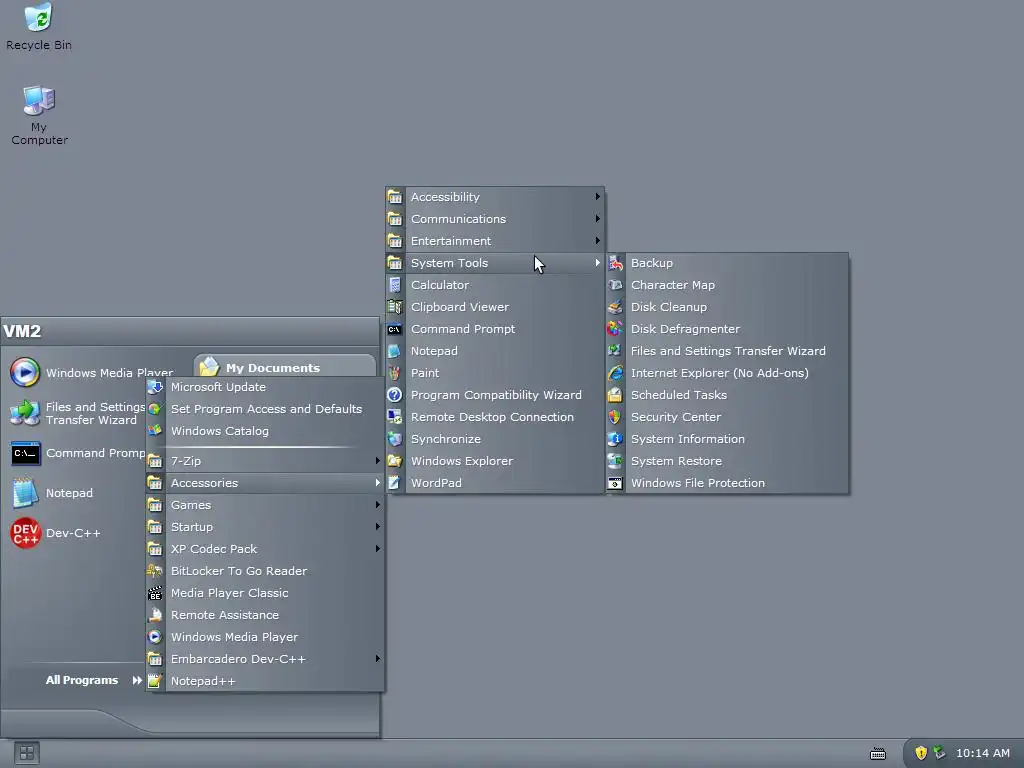1024x768 pixels.
Task: Open pinned Command Prompt in Start menu
Action: click(75, 453)
